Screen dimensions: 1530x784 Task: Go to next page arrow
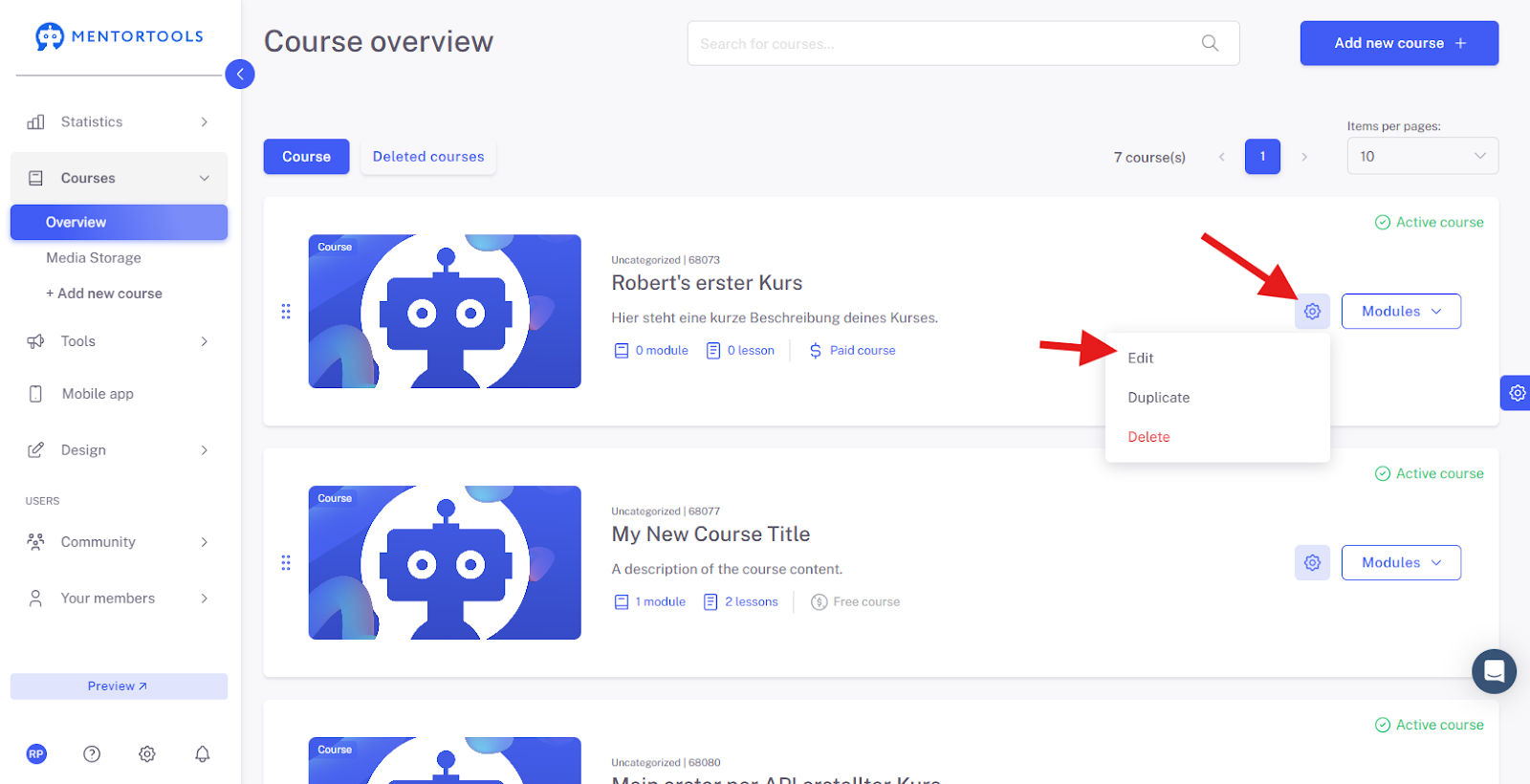(x=1304, y=157)
